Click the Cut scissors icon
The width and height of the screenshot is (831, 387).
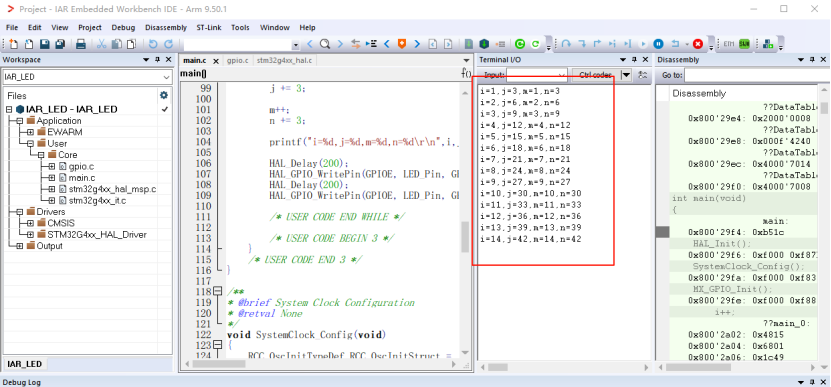101,44
